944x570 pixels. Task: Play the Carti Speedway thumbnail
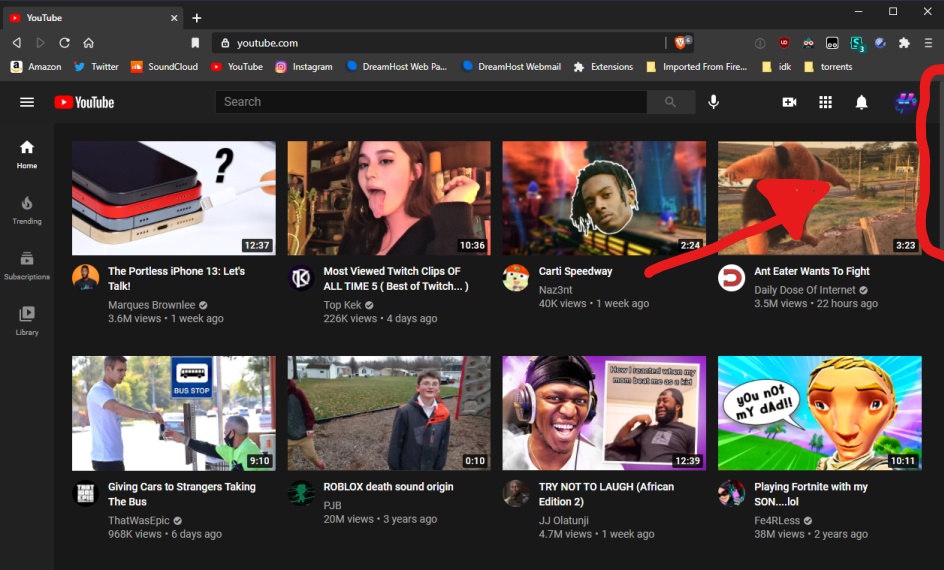[x=604, y=198]
